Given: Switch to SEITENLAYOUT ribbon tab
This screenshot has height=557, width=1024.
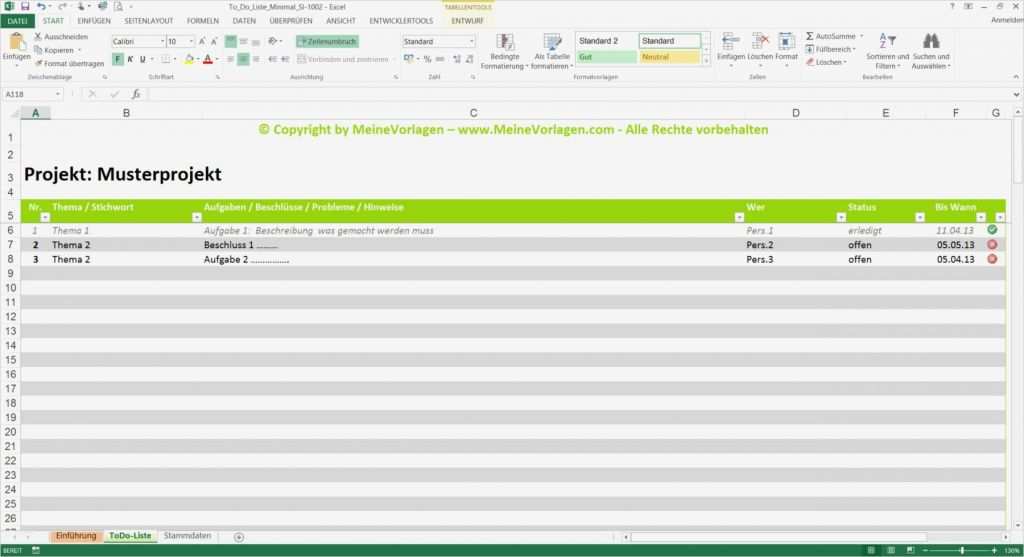Looking at the screenshot, I should point(149,21).
